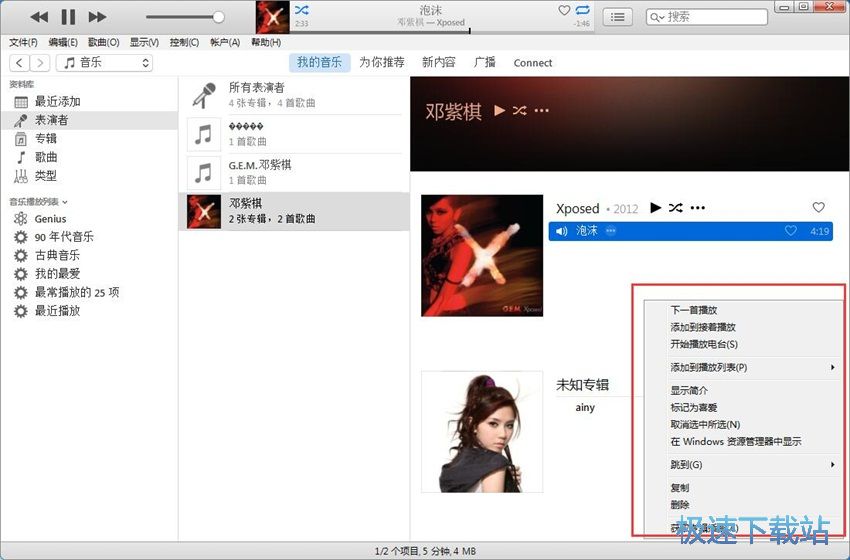The width and height of the screenshot is (850, 560).
Task: Go back with the left arrow button
Action: click(20, 63)
